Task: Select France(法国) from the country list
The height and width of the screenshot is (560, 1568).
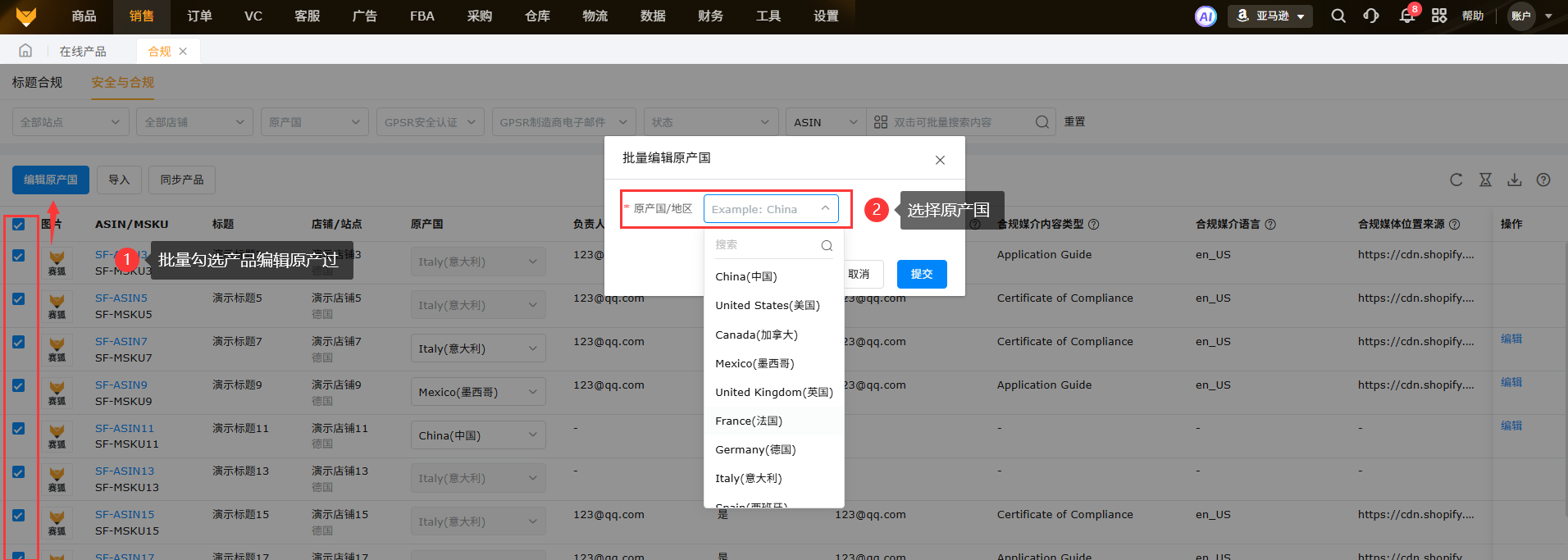Action: coord(749,421)
